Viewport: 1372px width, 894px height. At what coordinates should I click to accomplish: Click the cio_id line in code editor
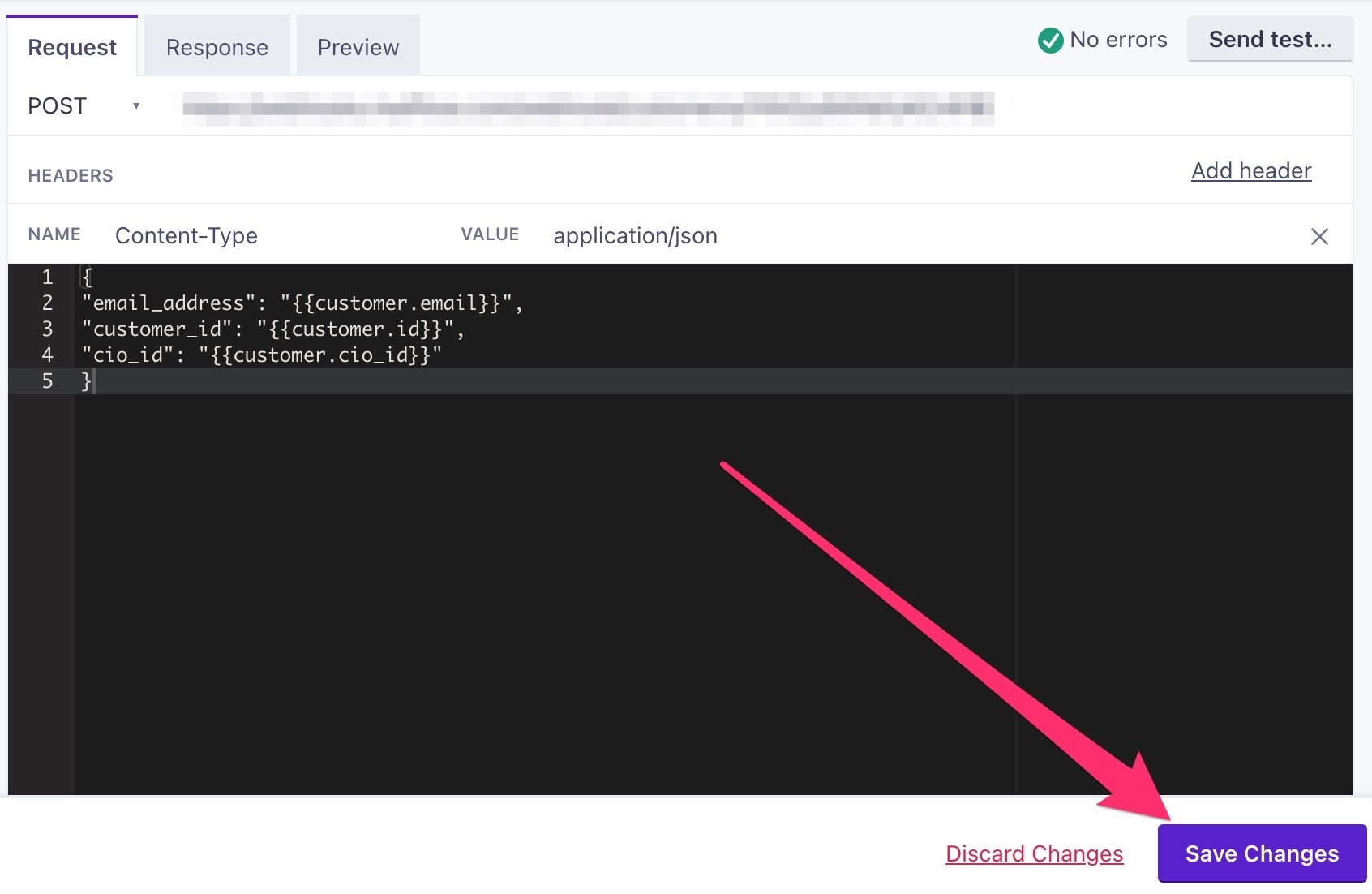pyautogui.click(x=262, y=355)
